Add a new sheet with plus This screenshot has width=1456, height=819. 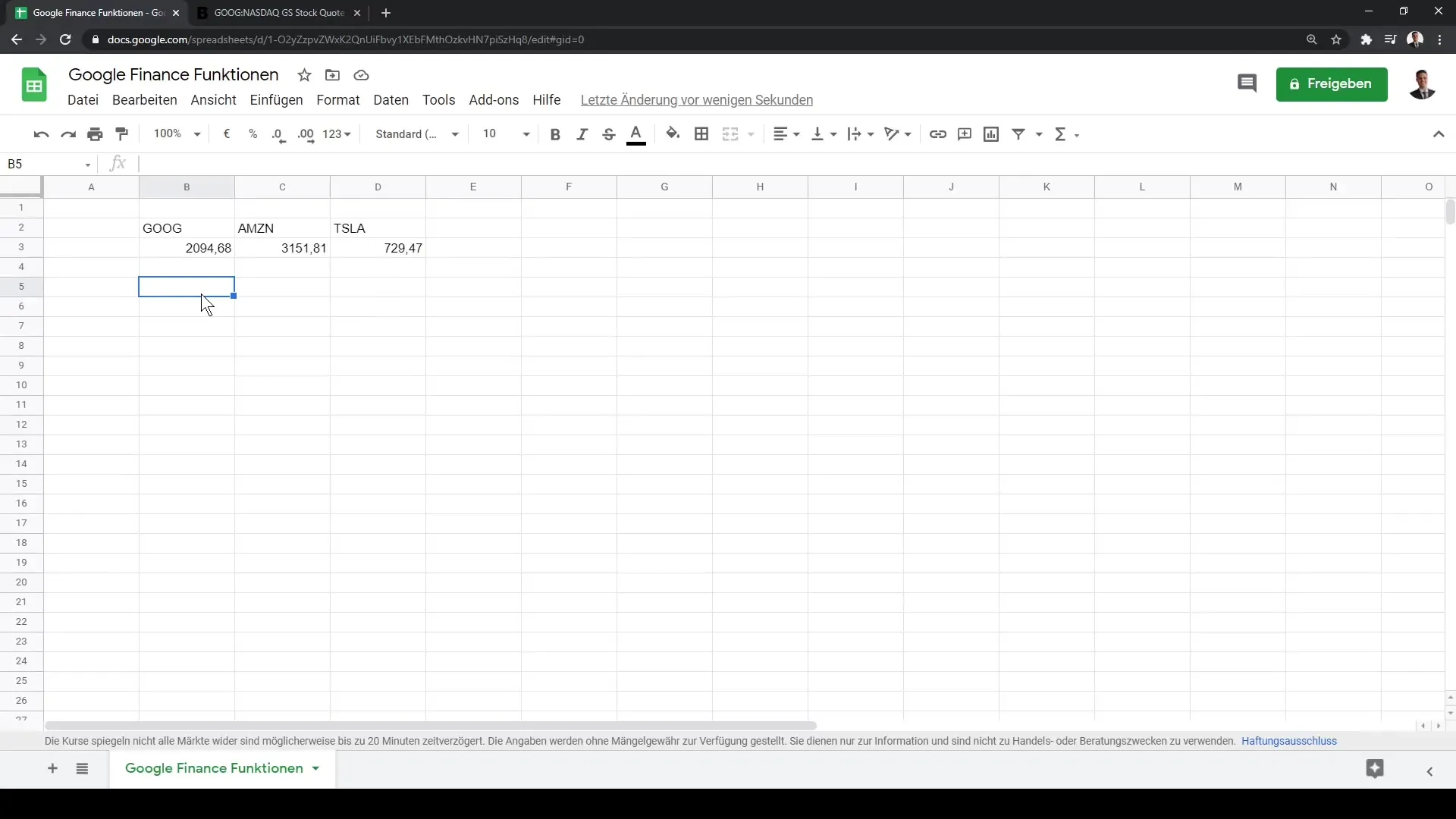click(52, 769)
